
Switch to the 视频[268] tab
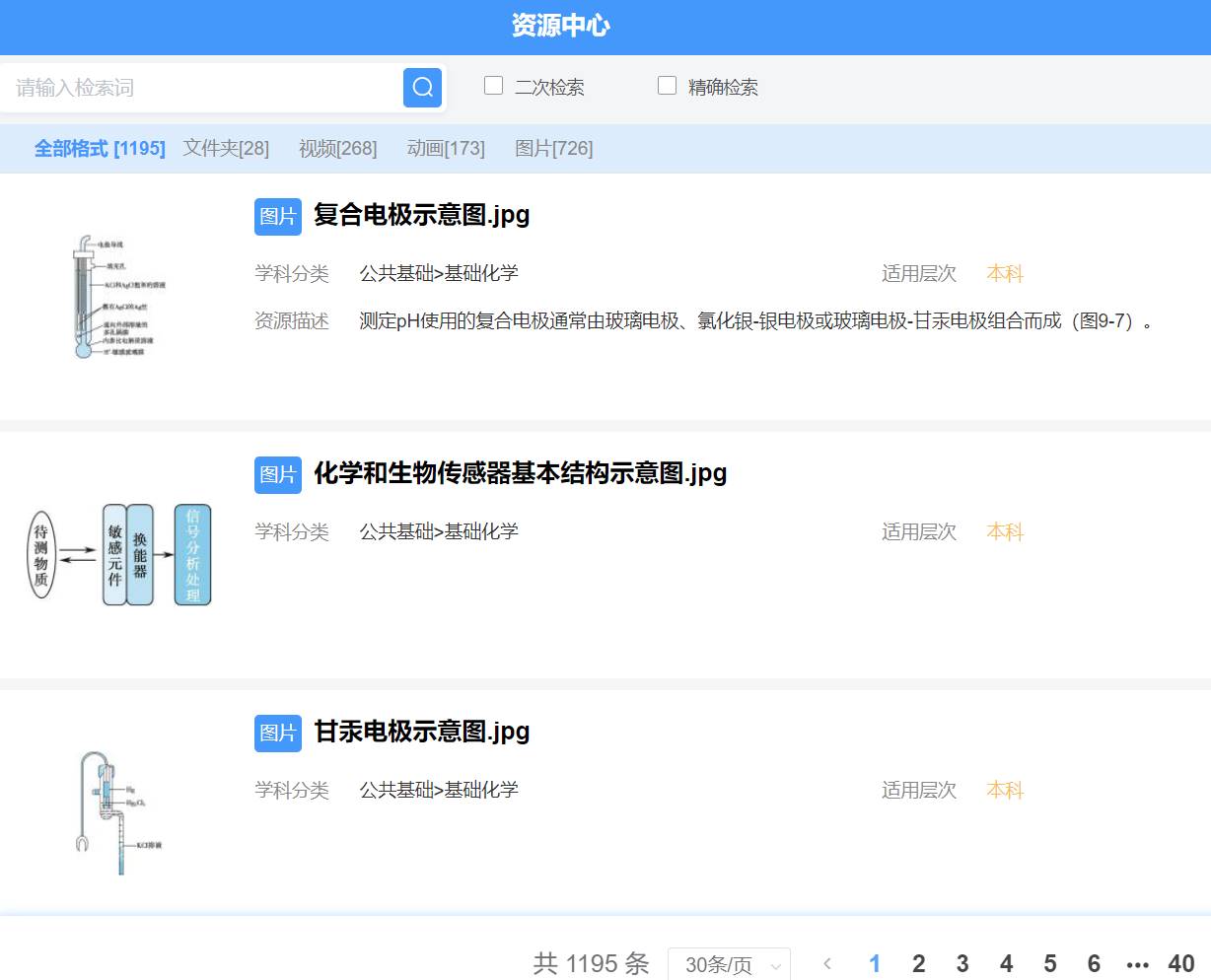coord(337,149)
